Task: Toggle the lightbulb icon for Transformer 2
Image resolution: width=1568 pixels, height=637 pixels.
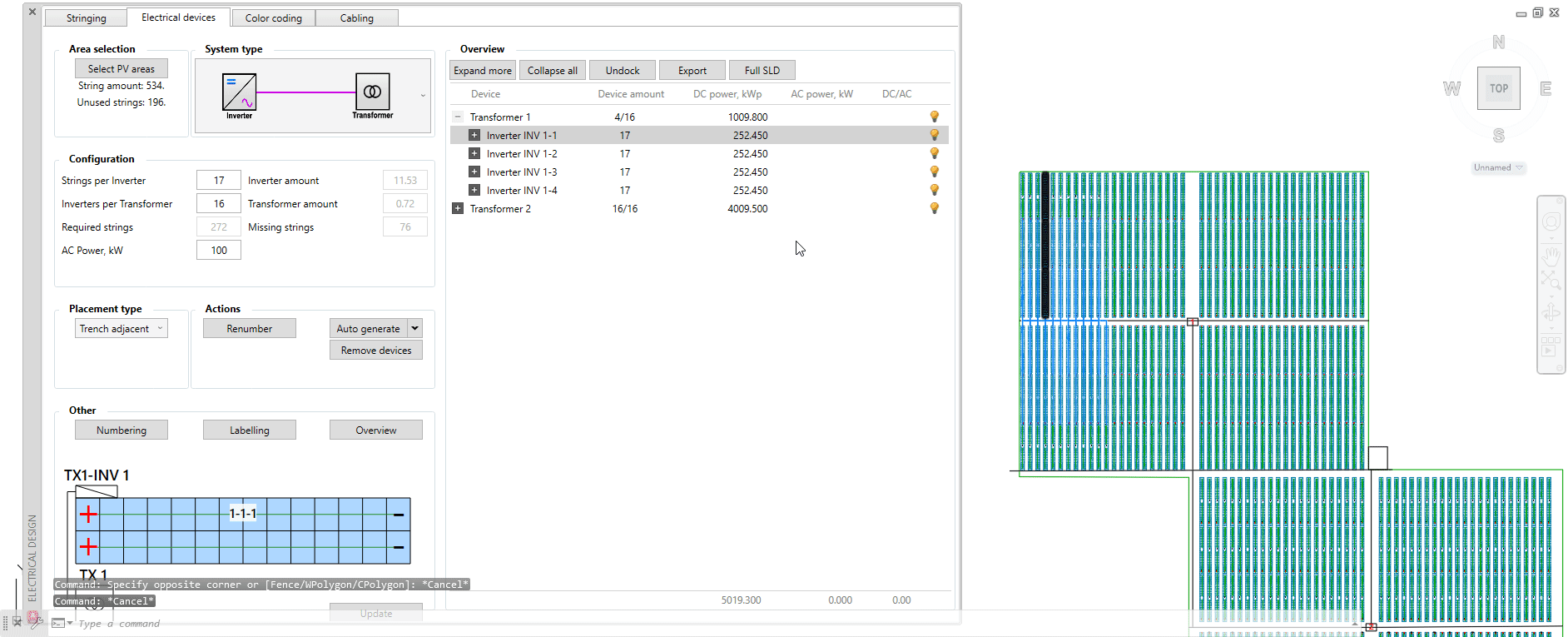Action: click(934, 208)
